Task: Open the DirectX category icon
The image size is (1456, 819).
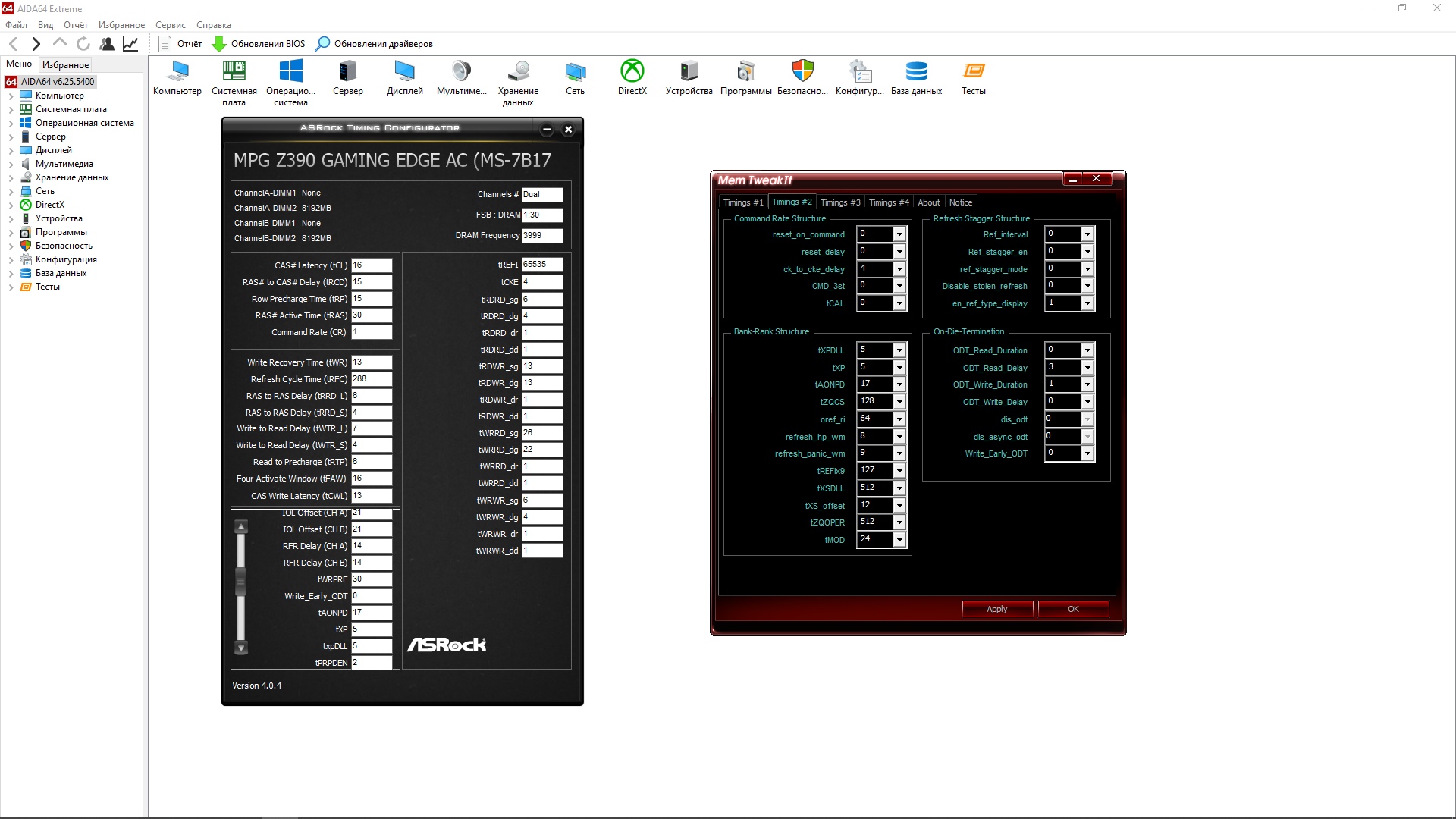Action: tap(632, 71)
